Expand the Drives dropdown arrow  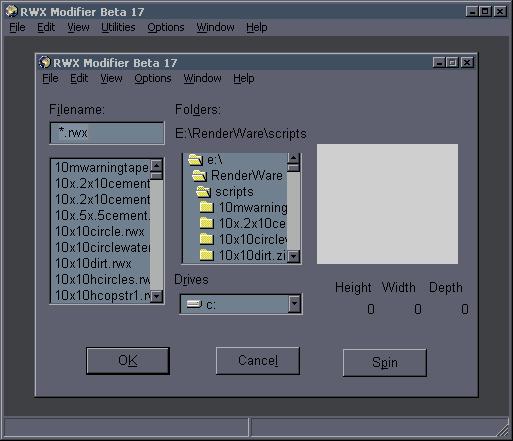point(294,304)
